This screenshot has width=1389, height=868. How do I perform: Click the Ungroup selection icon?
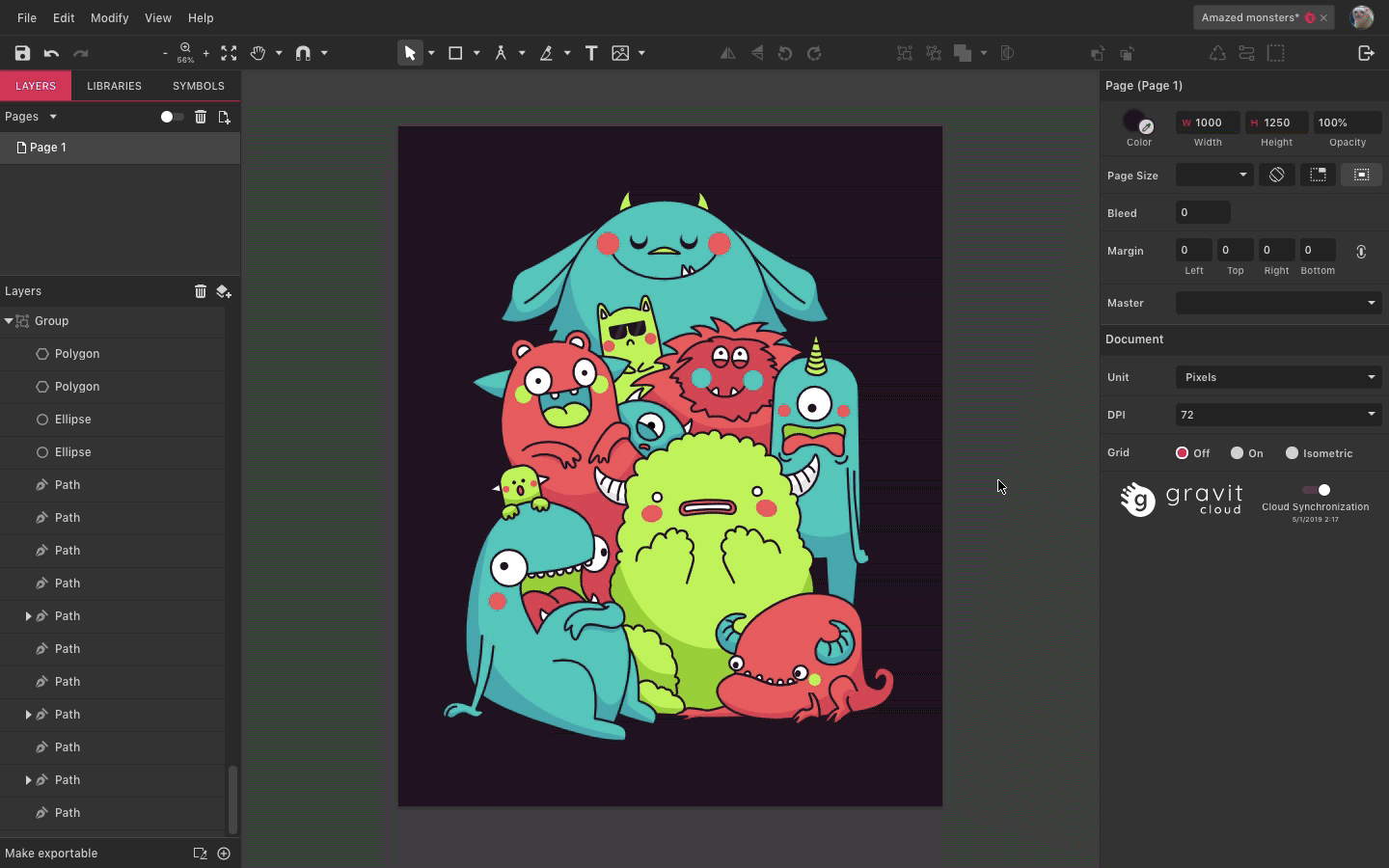(934, 53)
